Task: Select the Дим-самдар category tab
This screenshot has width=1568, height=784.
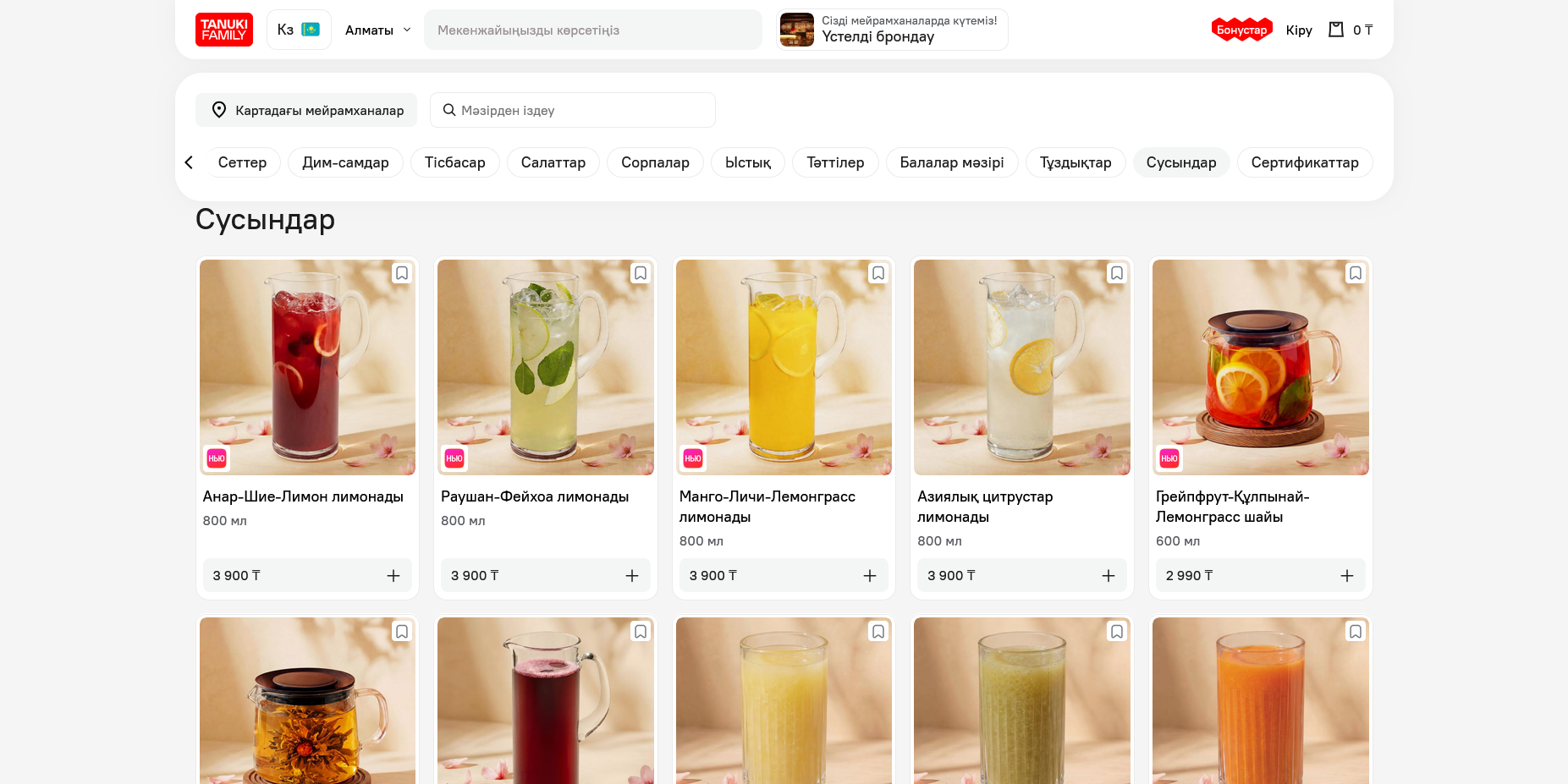Action: click(x=345, y=162)
